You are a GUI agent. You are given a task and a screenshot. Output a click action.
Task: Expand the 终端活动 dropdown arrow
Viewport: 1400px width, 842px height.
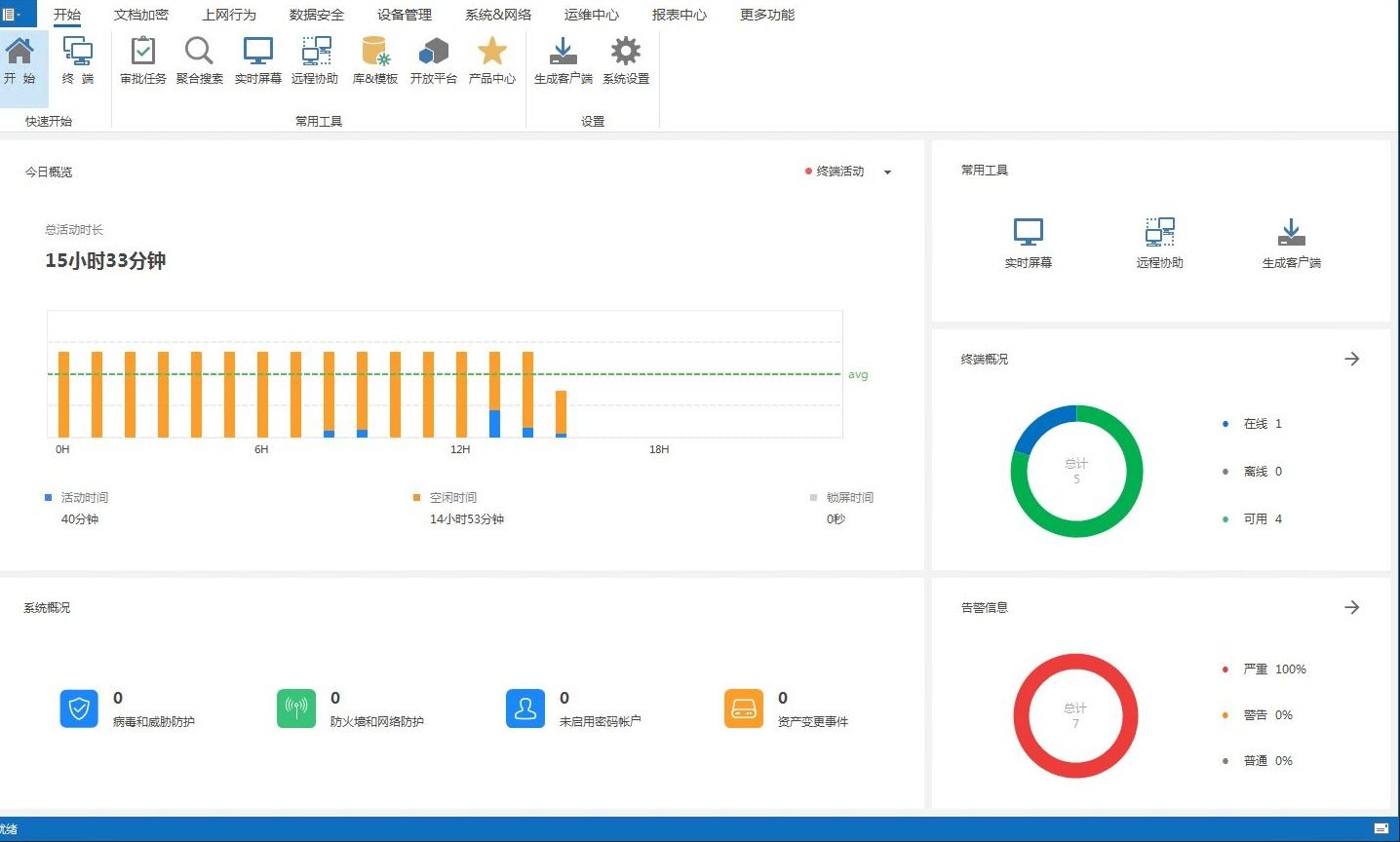point(887,172)
